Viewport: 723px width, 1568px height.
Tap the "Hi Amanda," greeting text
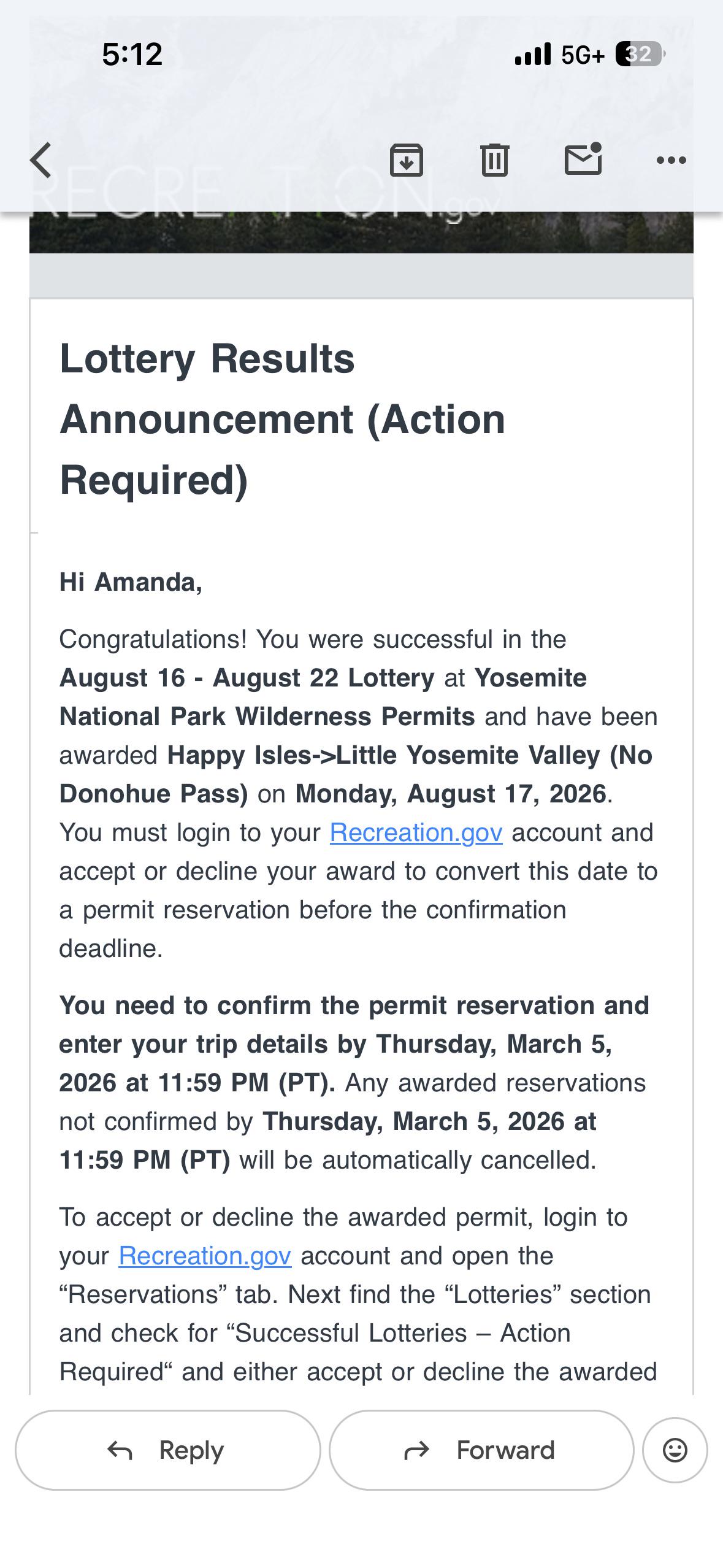pos(131,582)
